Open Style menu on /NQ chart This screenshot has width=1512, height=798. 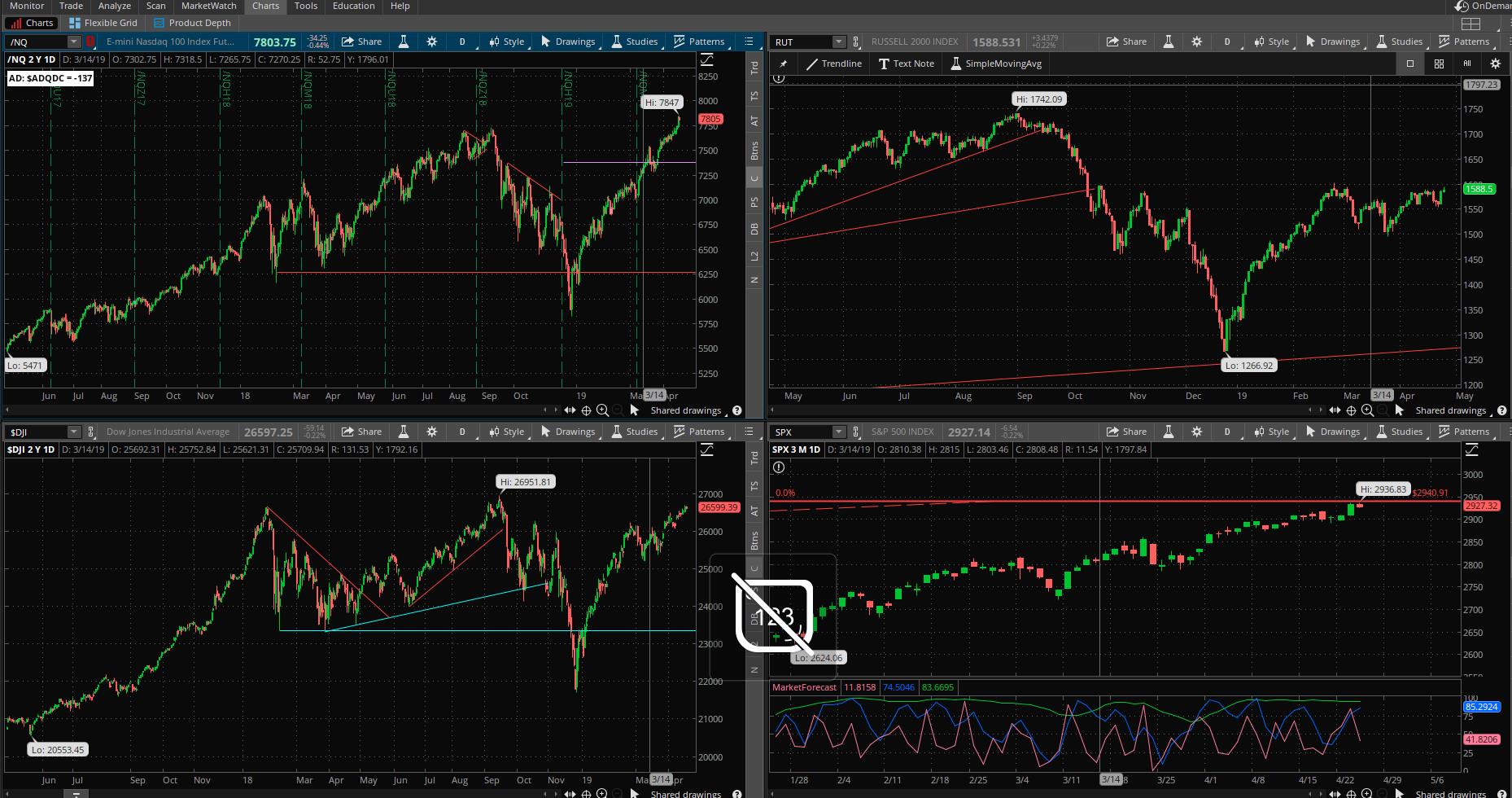pos(507,42)
